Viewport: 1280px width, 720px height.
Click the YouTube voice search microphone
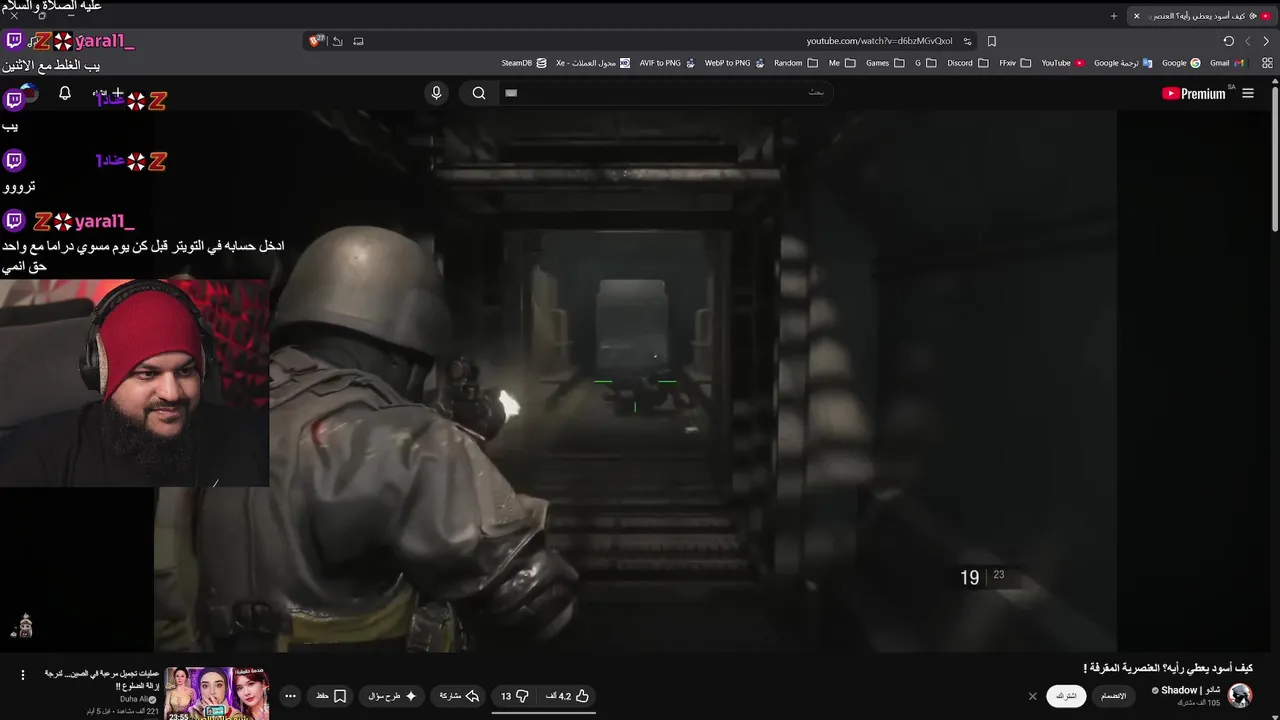436,93
